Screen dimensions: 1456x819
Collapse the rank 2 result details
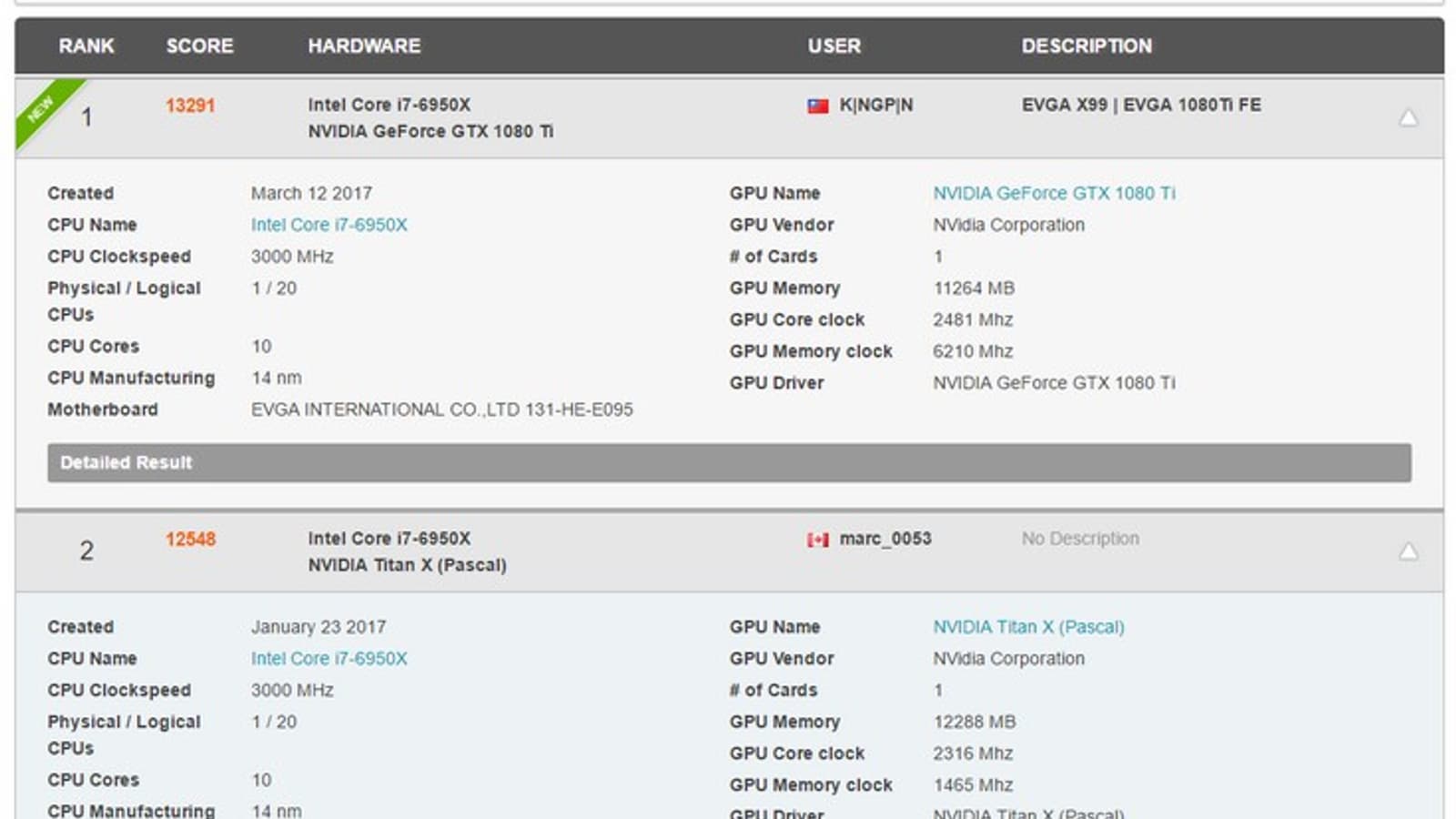point(1408,551)
